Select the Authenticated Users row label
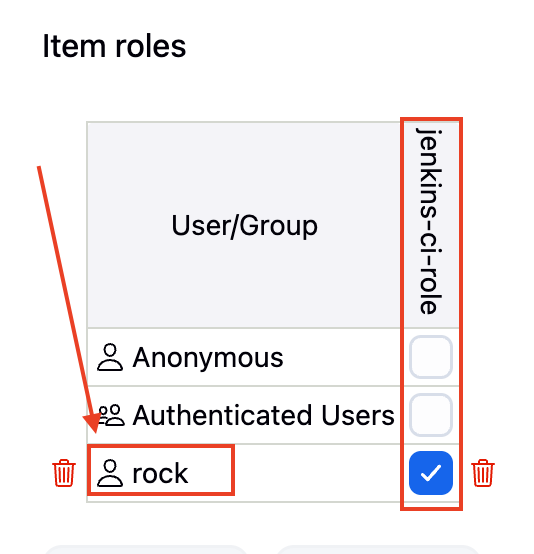This screenshot has height=554, width=534. pos(264,416)
